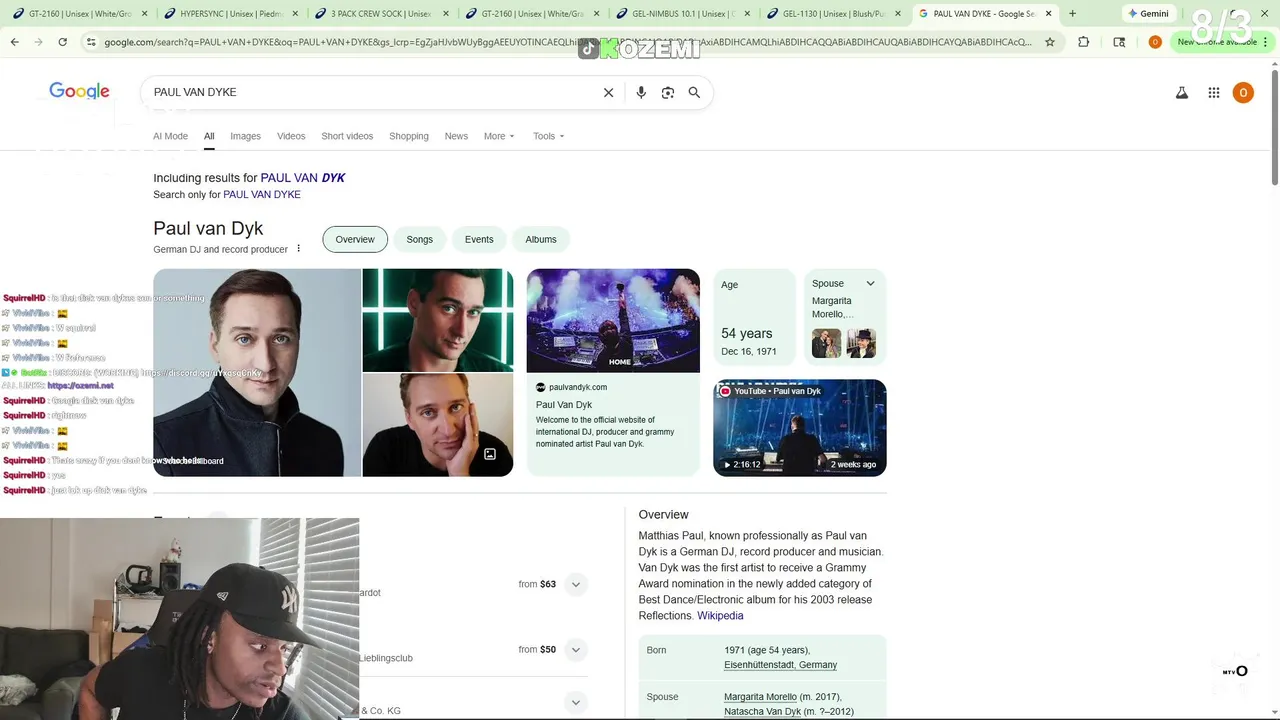Close the Paul Van Dyke Google Search tab
Screen dimensions: 1280x720
click(1049, 14)
